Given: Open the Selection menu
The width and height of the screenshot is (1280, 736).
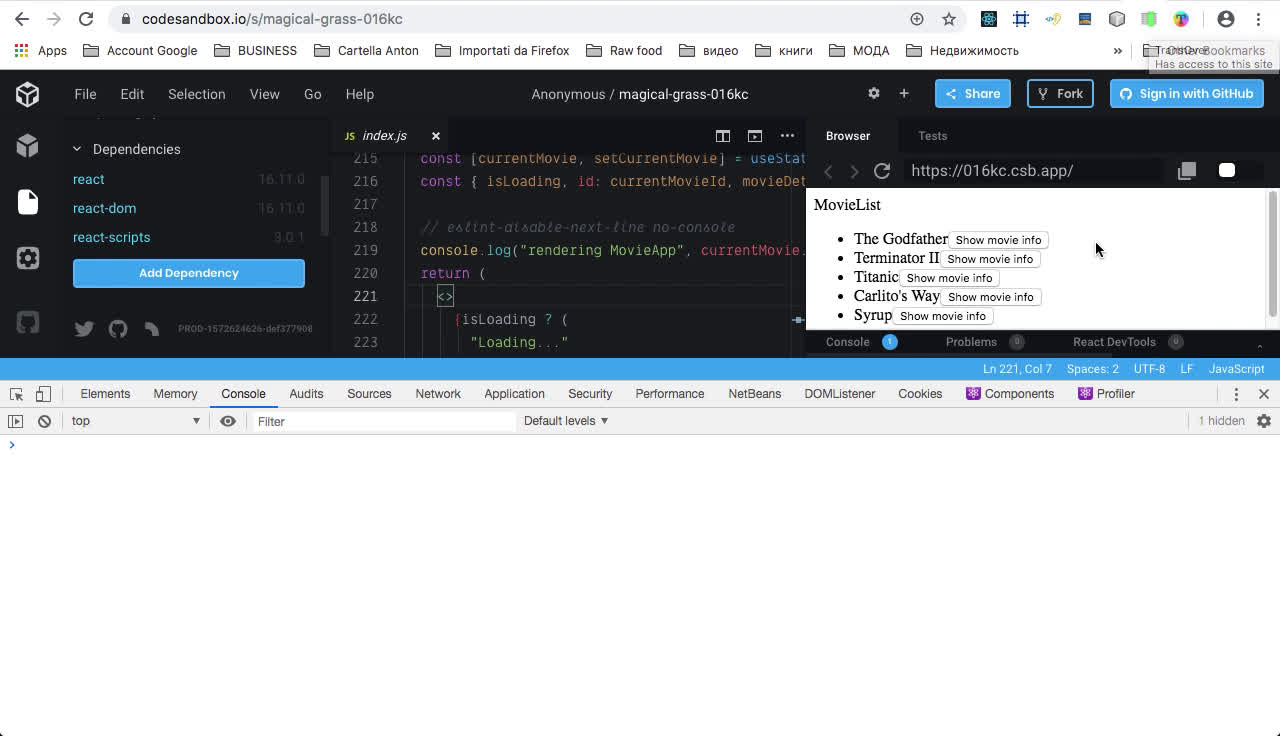Looking at the screenshot, I should tap(196, 94).
